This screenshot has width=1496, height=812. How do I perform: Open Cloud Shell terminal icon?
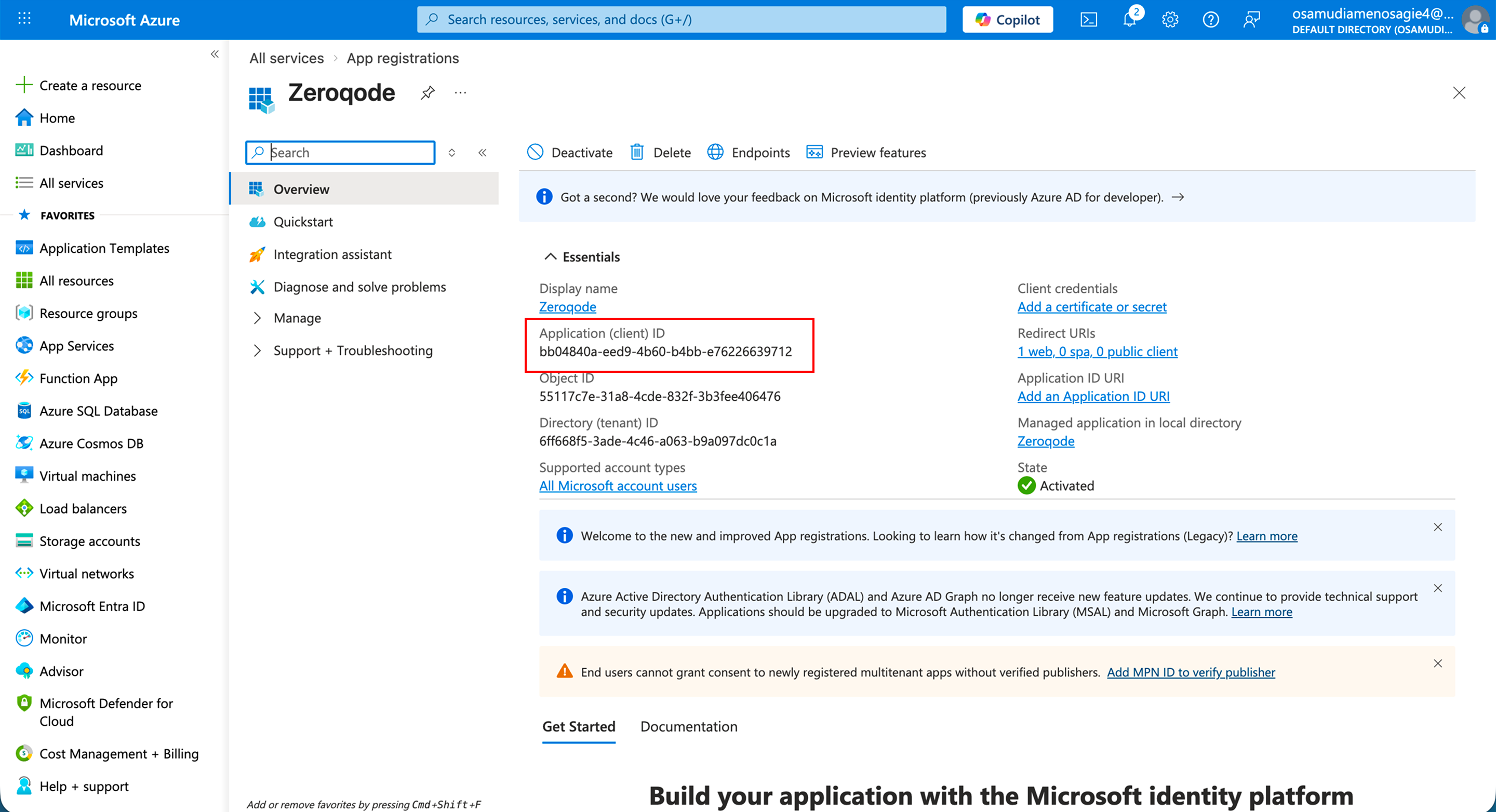1088,20
